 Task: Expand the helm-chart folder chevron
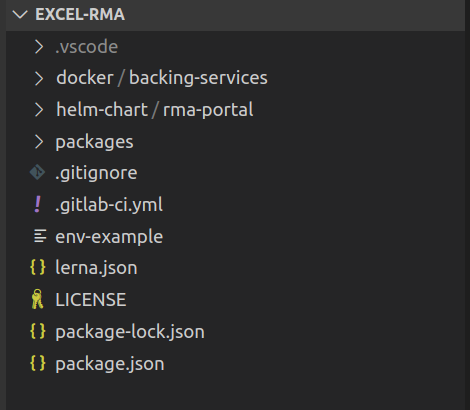(39, 110)
